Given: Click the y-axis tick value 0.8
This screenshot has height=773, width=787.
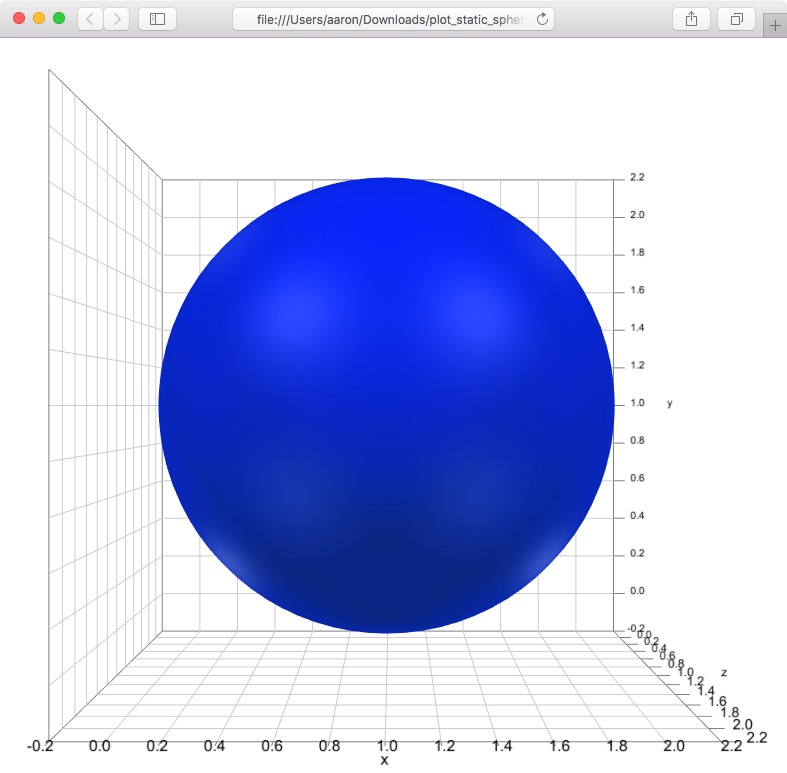Looking at the screenshot, I should [x=637, y=440].
